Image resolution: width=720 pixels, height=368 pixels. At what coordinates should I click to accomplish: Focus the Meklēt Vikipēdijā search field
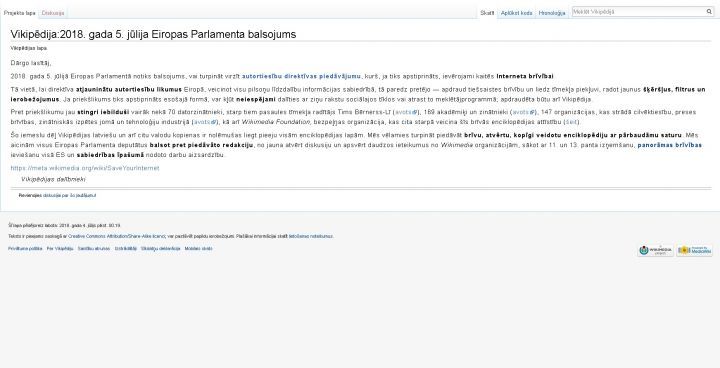[638, 12]
